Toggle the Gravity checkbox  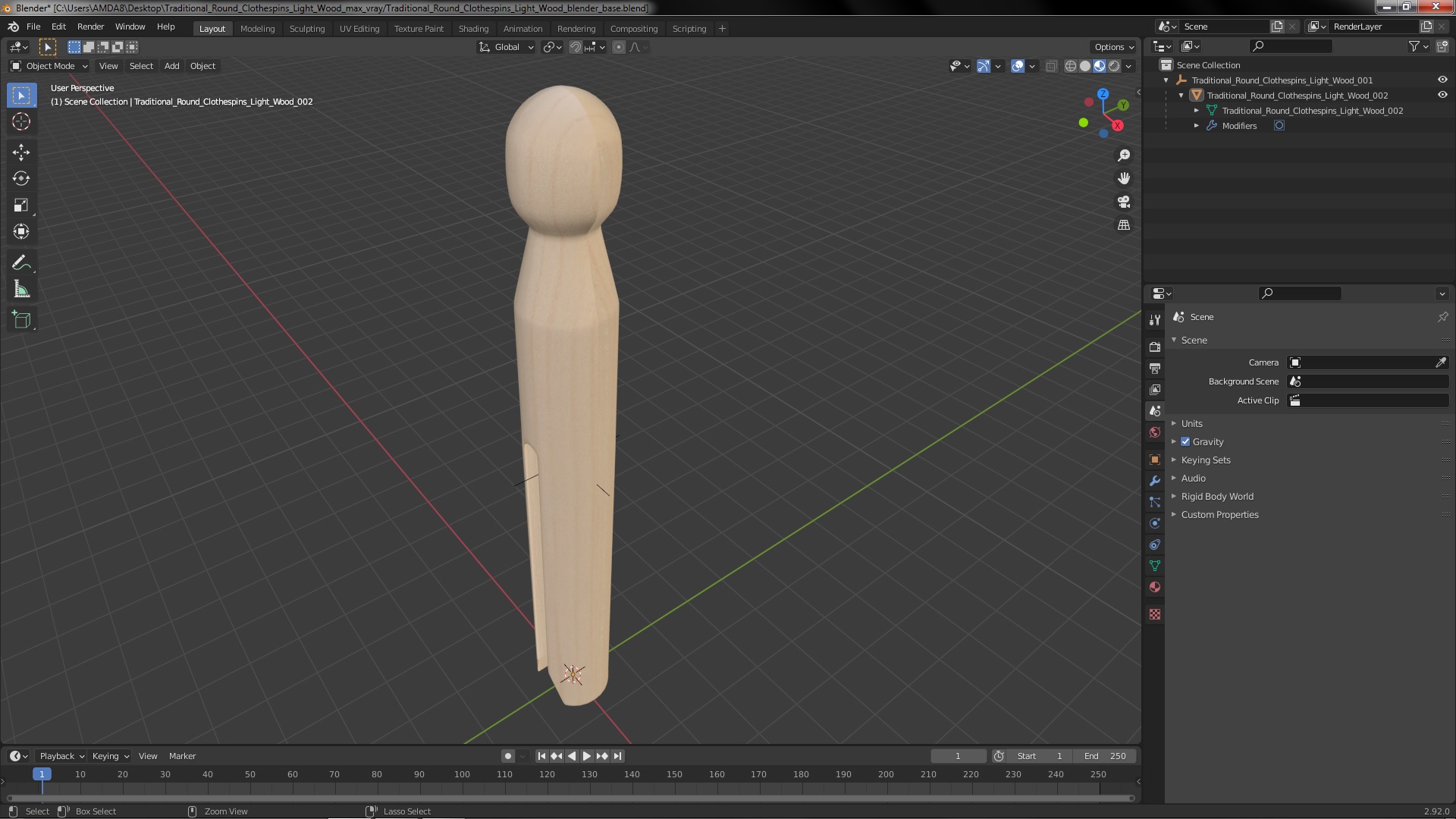tap(1185, 441)
